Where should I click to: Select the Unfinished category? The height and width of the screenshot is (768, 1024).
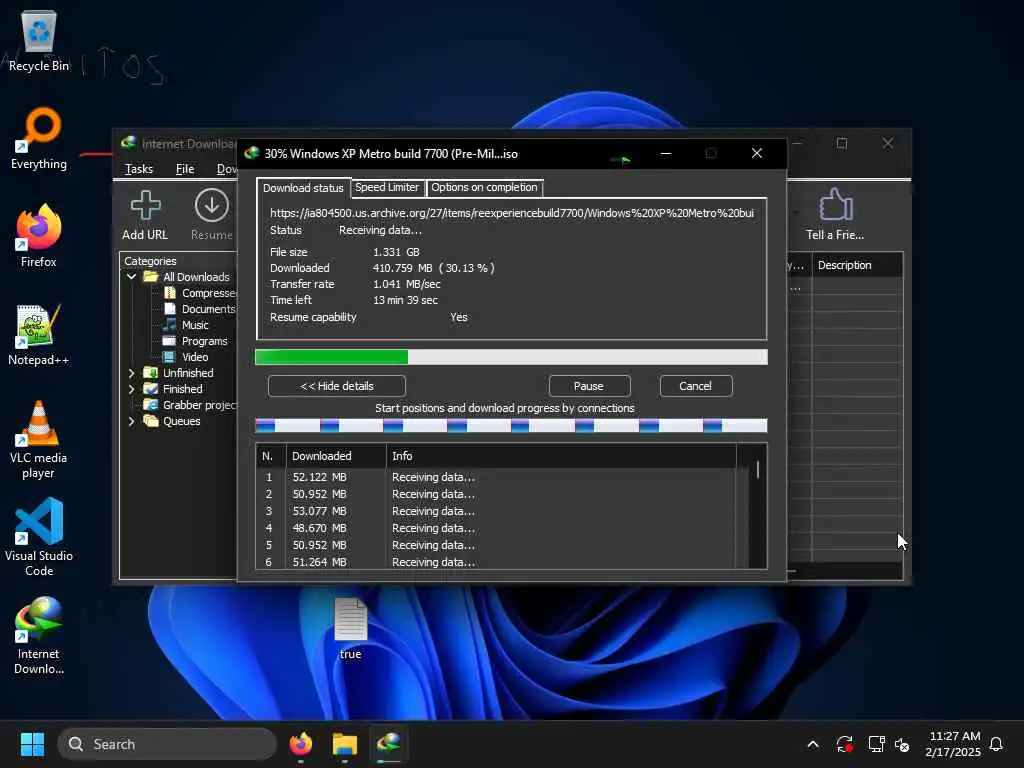[178, 373]
